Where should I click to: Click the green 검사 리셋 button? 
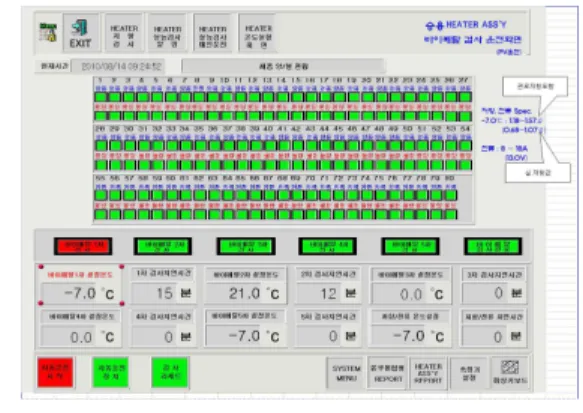tap(170, 372)
